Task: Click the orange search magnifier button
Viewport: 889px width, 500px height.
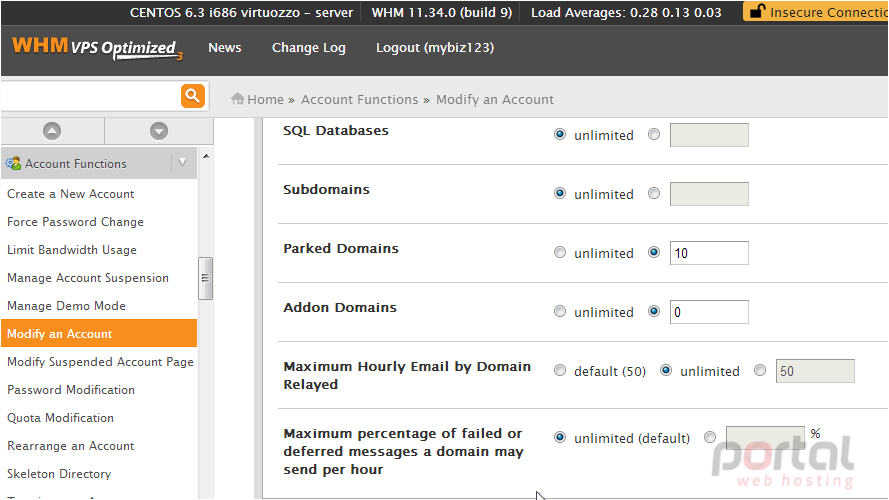Action: [x=193, y=95]
